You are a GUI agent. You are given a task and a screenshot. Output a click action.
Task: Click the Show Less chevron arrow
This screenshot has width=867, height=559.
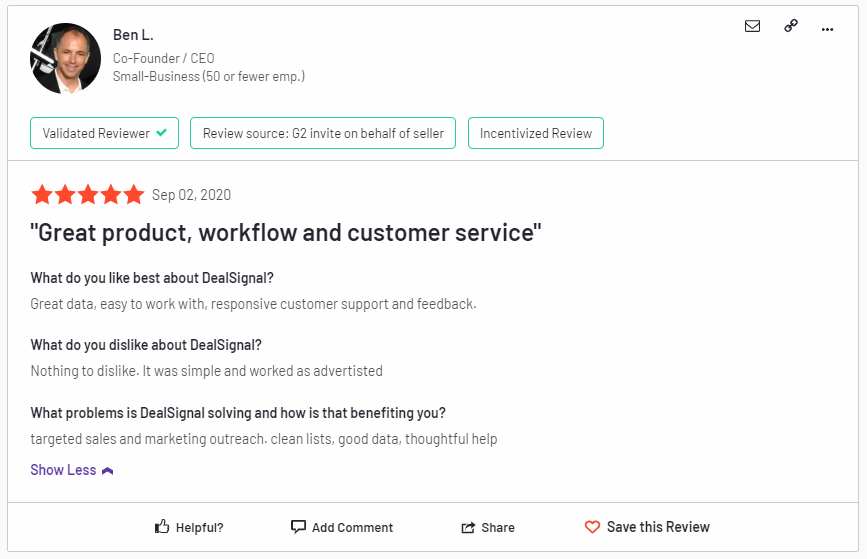pos(108,471)
